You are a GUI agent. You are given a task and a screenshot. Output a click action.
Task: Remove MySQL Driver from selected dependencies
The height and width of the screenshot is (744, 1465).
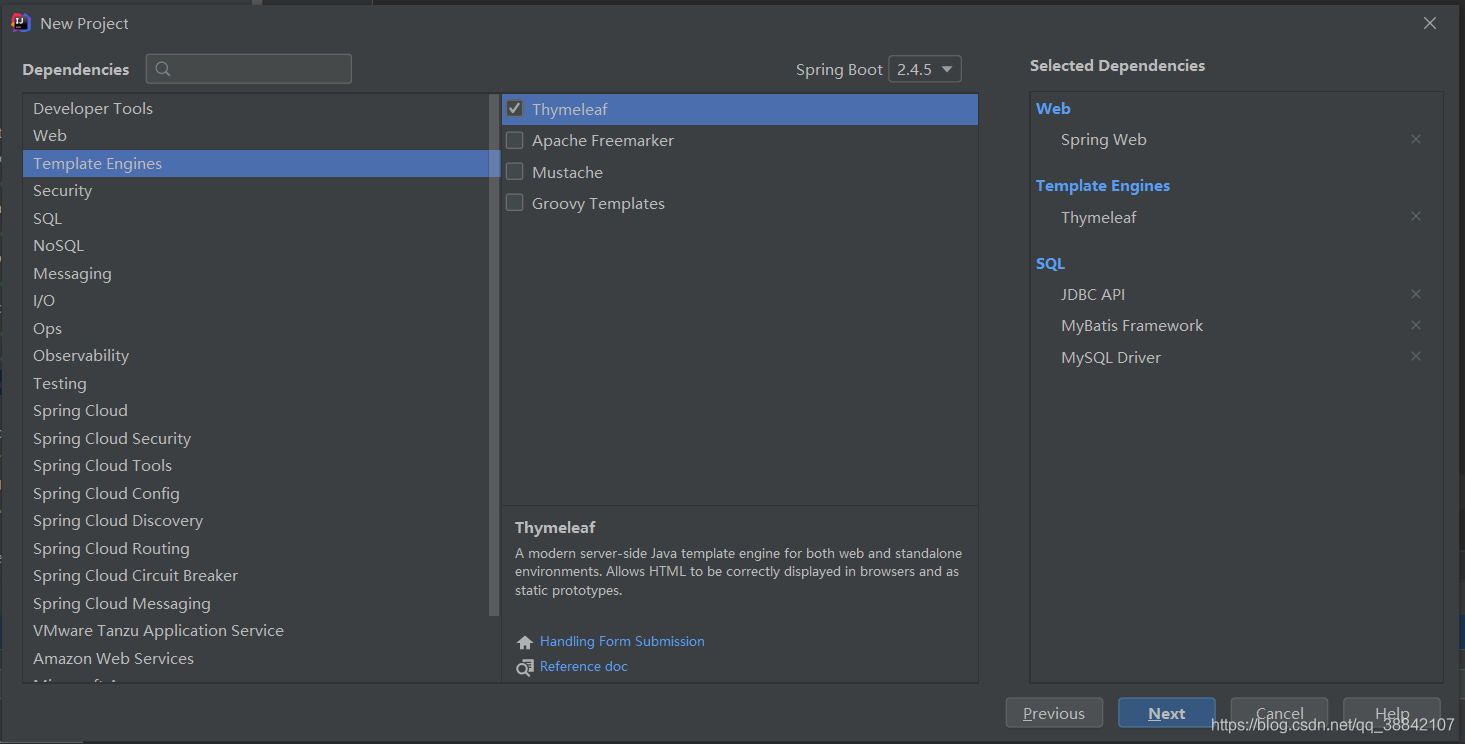(1416, 356)
